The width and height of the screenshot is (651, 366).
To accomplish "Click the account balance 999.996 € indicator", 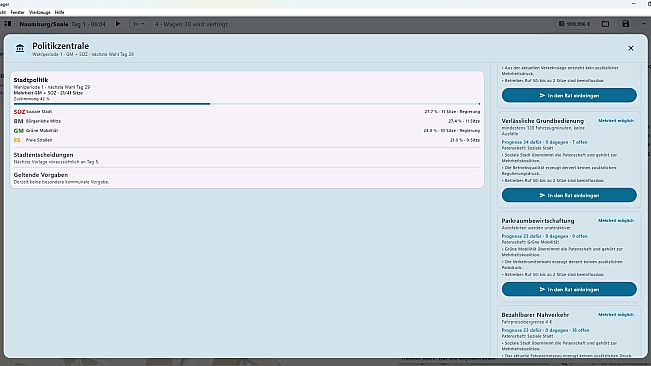I will point(574,24).
